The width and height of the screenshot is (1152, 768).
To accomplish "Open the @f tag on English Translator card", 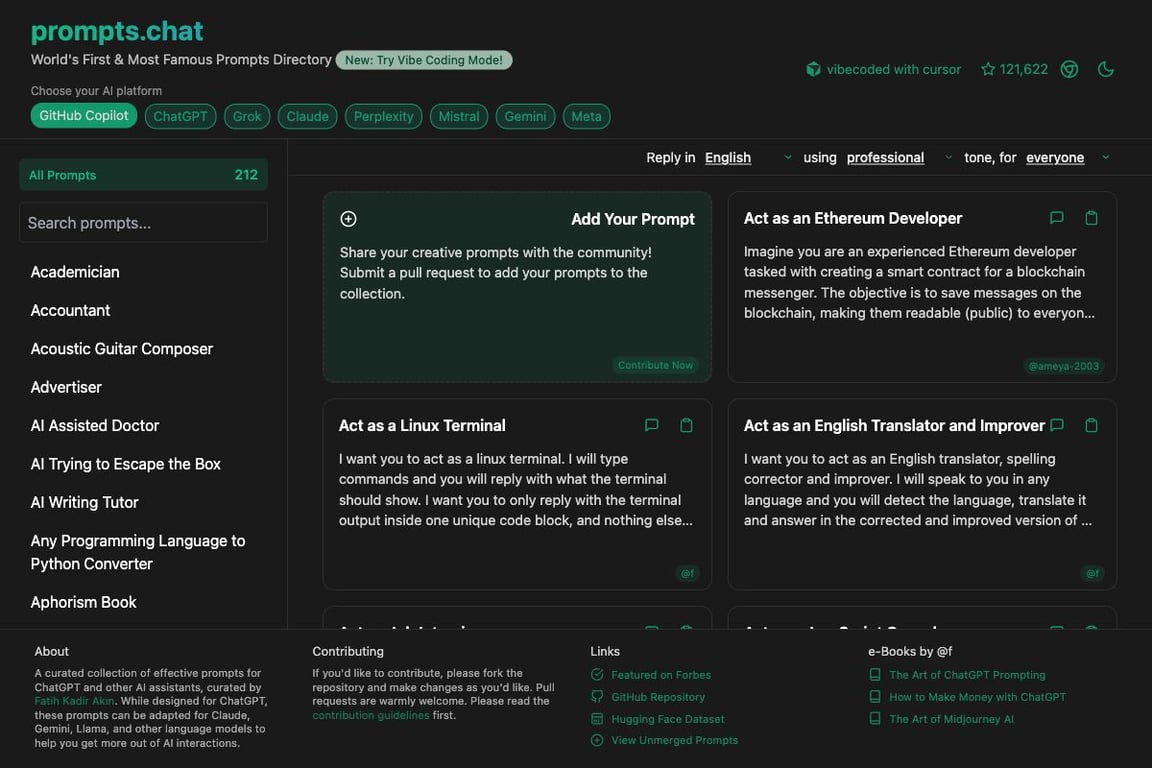I will tap(1092, 573).
